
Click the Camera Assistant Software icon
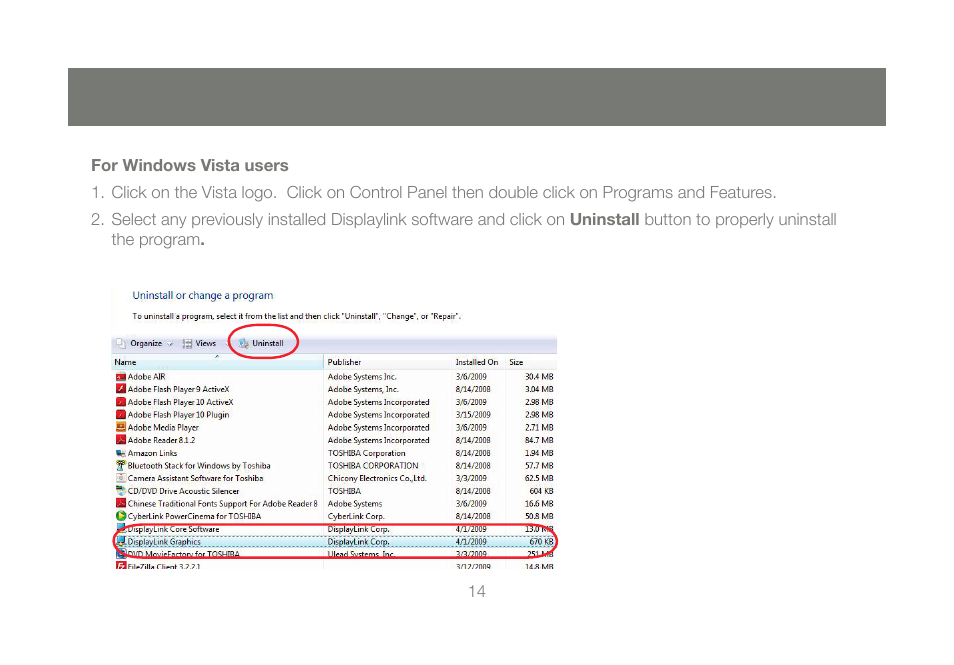120,478
